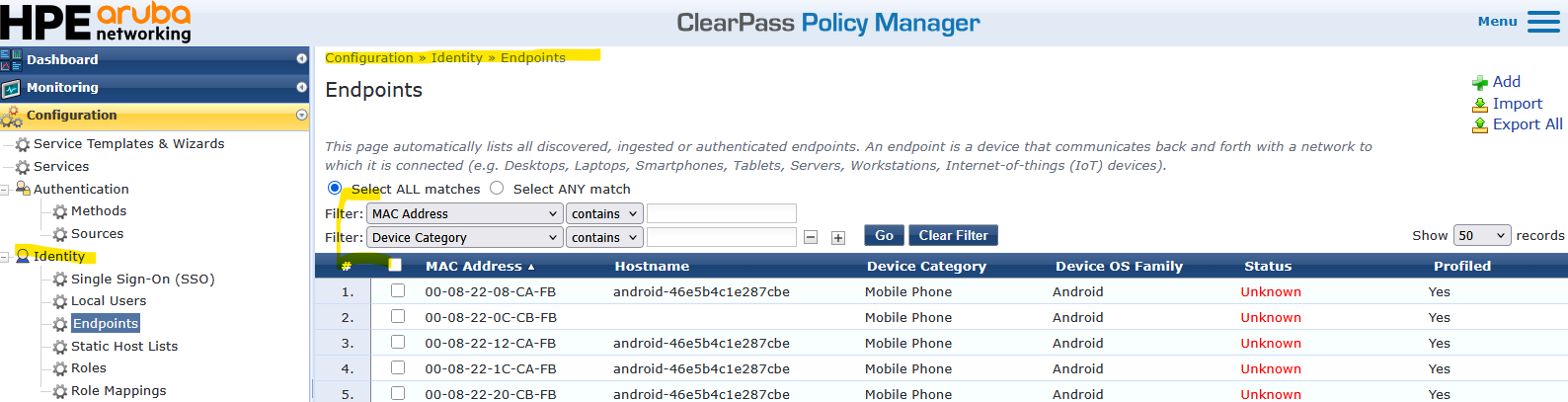Open the Role Mappings item
1568x402 pixels.
click(118, 391)
